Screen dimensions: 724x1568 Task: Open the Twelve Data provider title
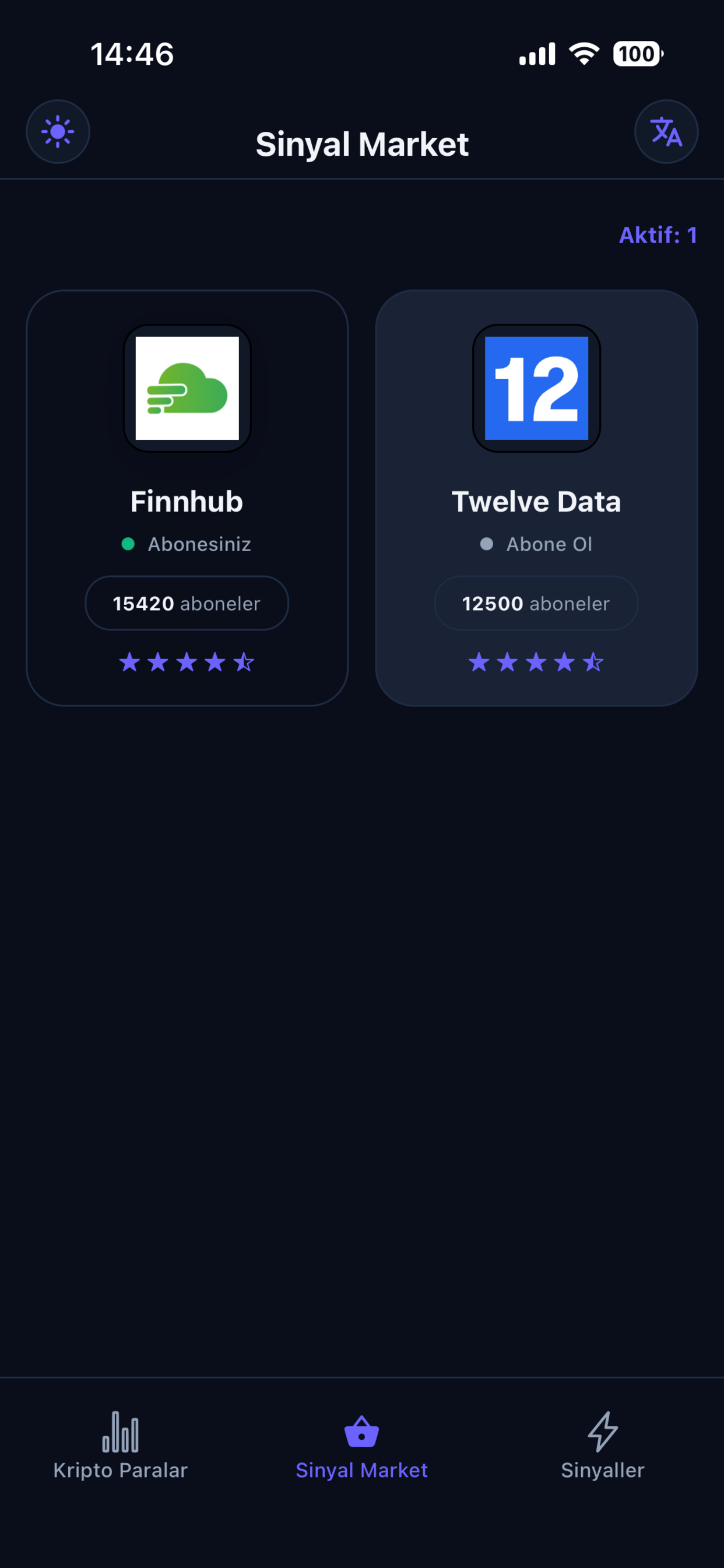[x=536, y=502]
